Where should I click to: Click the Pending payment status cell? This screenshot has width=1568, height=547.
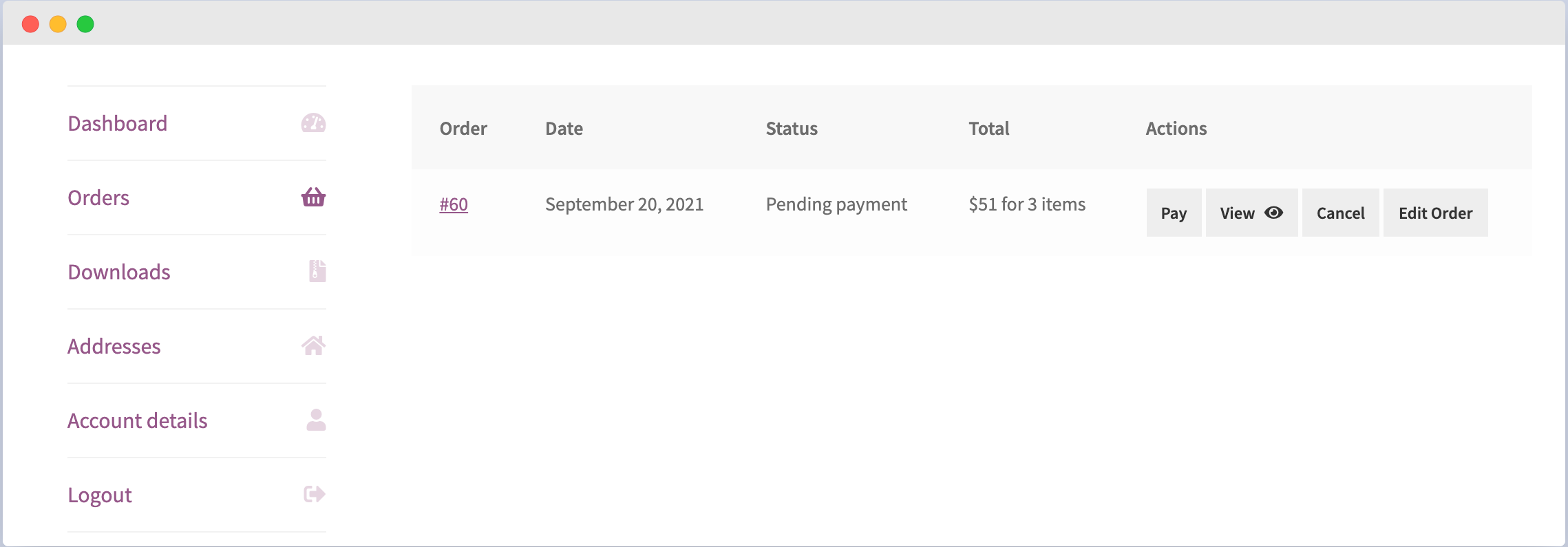(x=836, y=204)
